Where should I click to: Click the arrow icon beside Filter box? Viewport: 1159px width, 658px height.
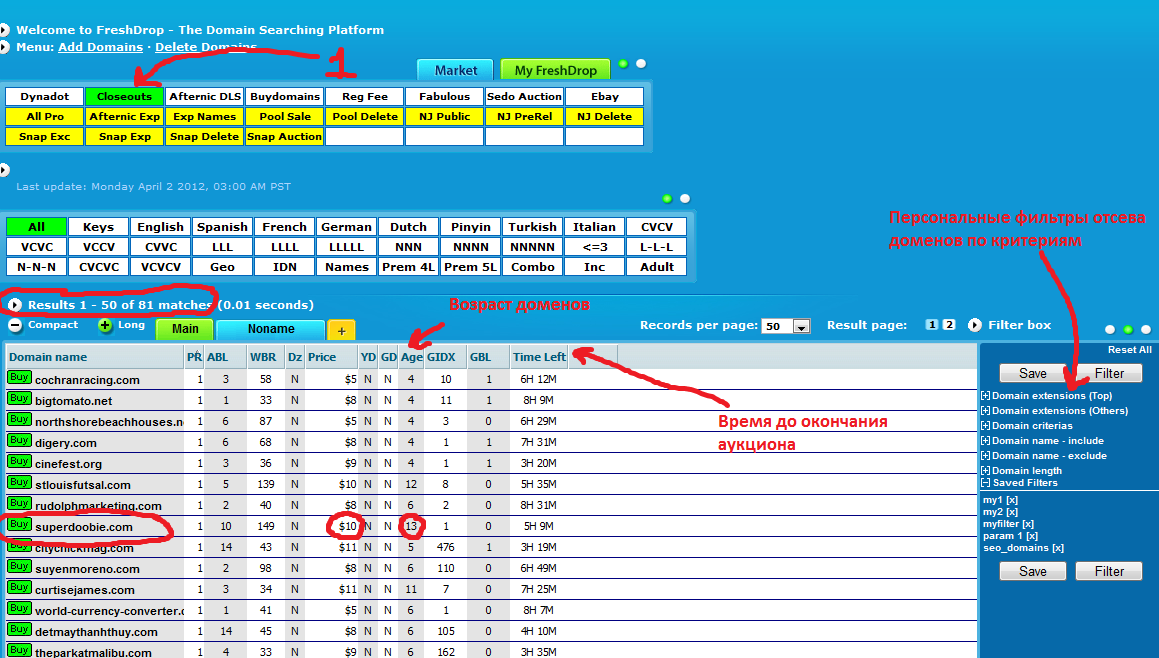975,325
